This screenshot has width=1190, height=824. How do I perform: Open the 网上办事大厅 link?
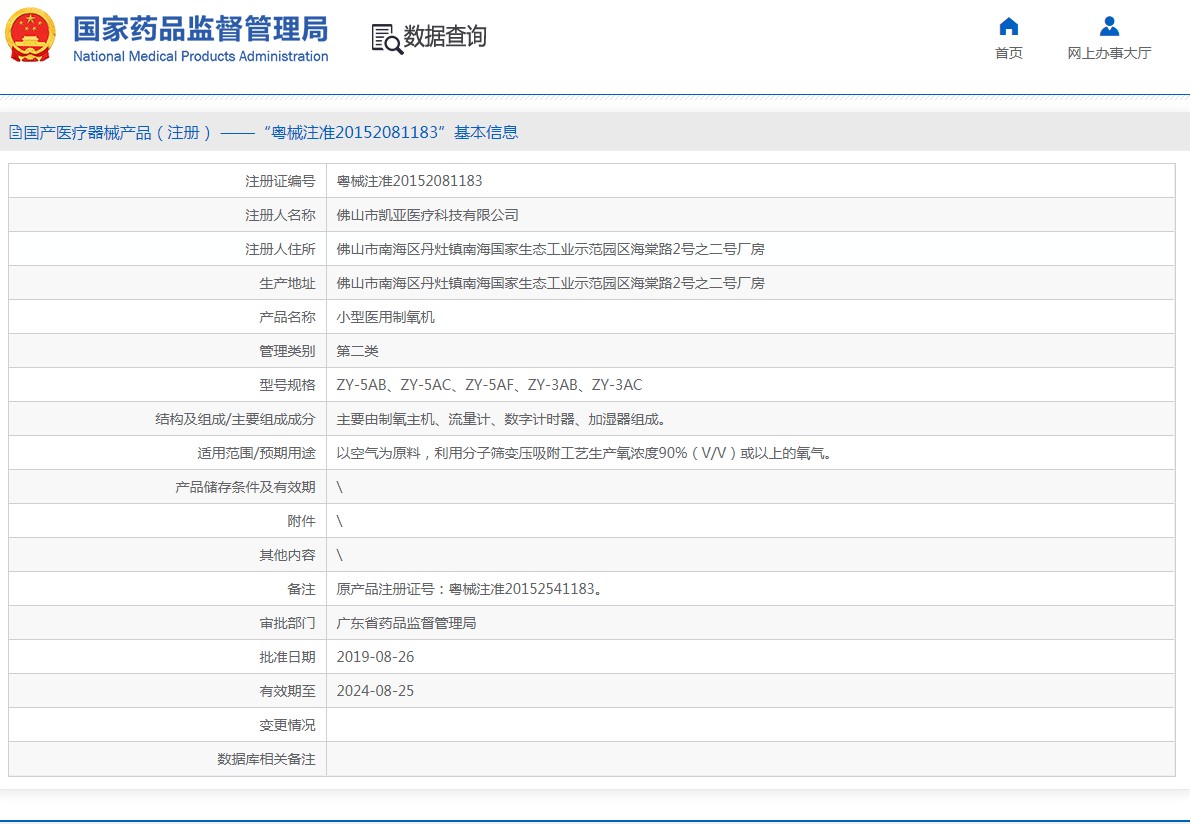click(x=1109, y=53)
